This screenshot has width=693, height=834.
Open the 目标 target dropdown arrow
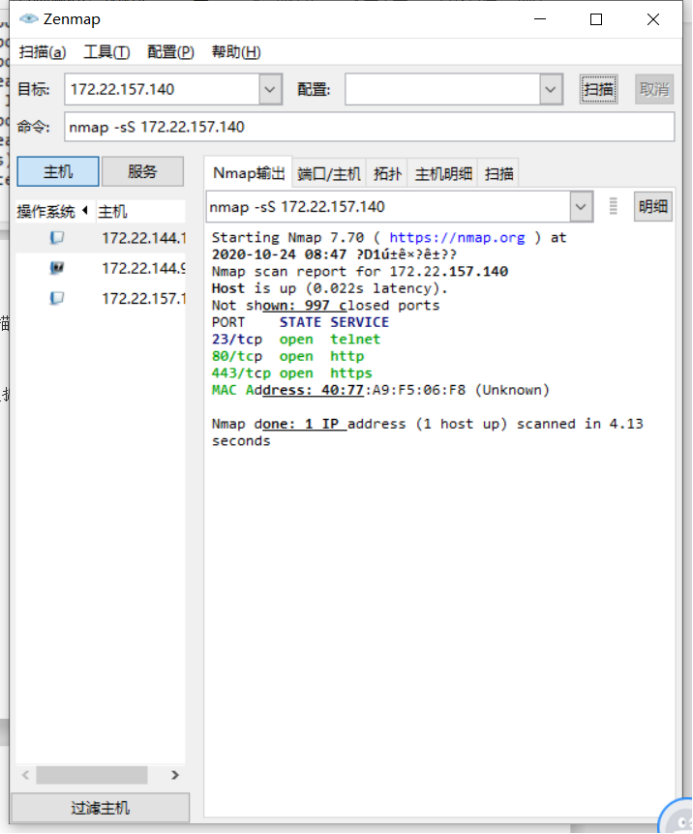pyautogui.click(x=270, y=89)
